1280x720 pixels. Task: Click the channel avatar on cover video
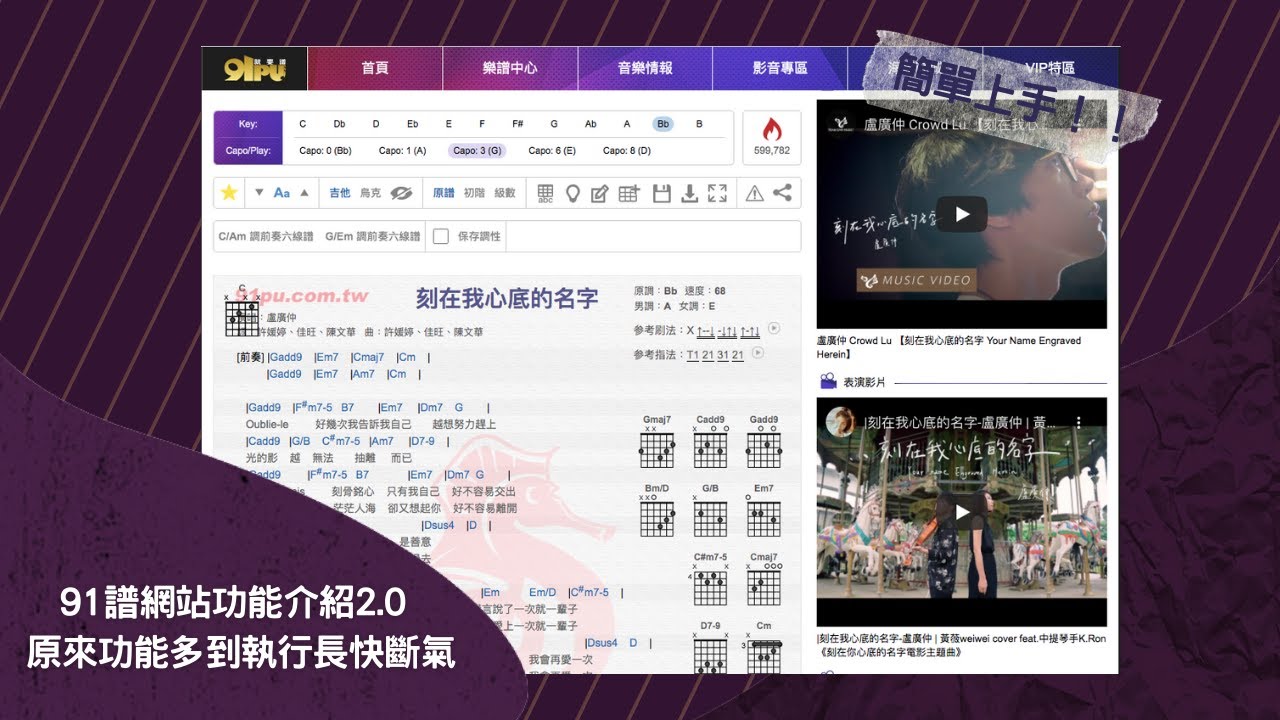[841, 423]
